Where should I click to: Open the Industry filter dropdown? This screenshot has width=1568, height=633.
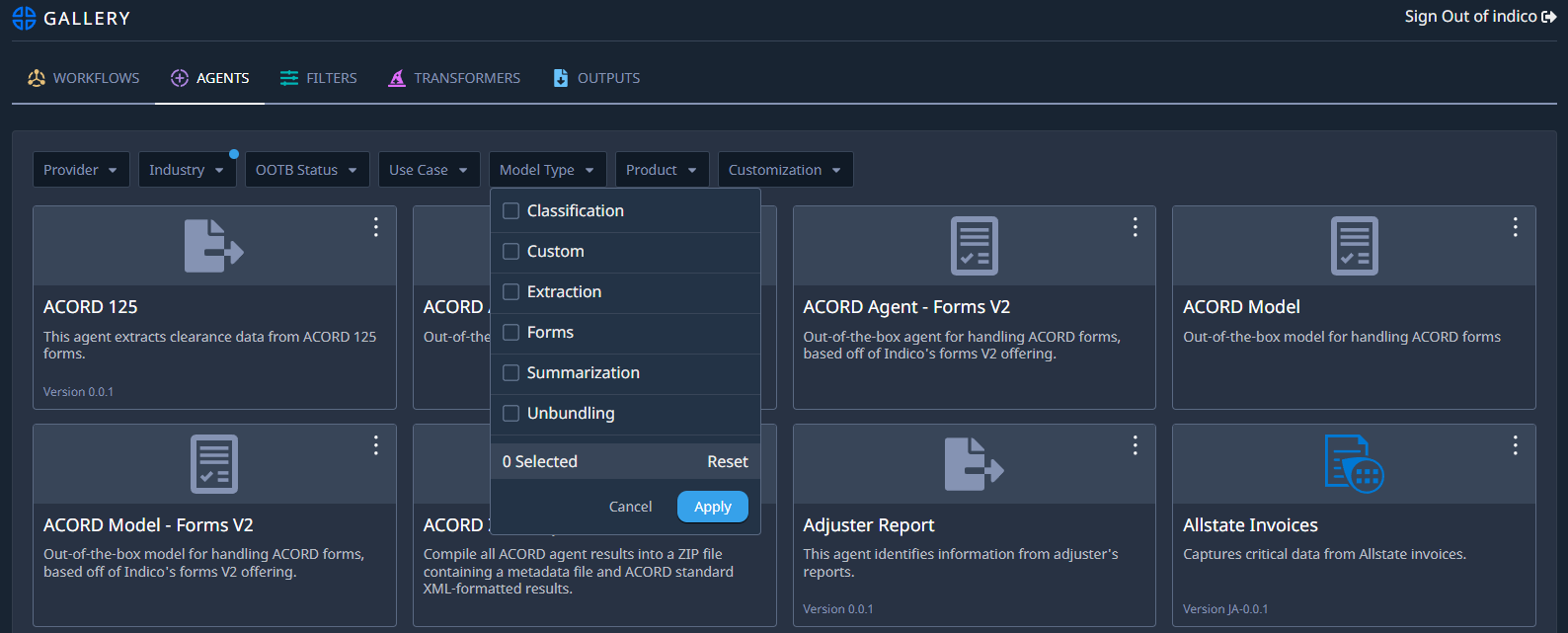pyautogui.click(x=187, y=170)
